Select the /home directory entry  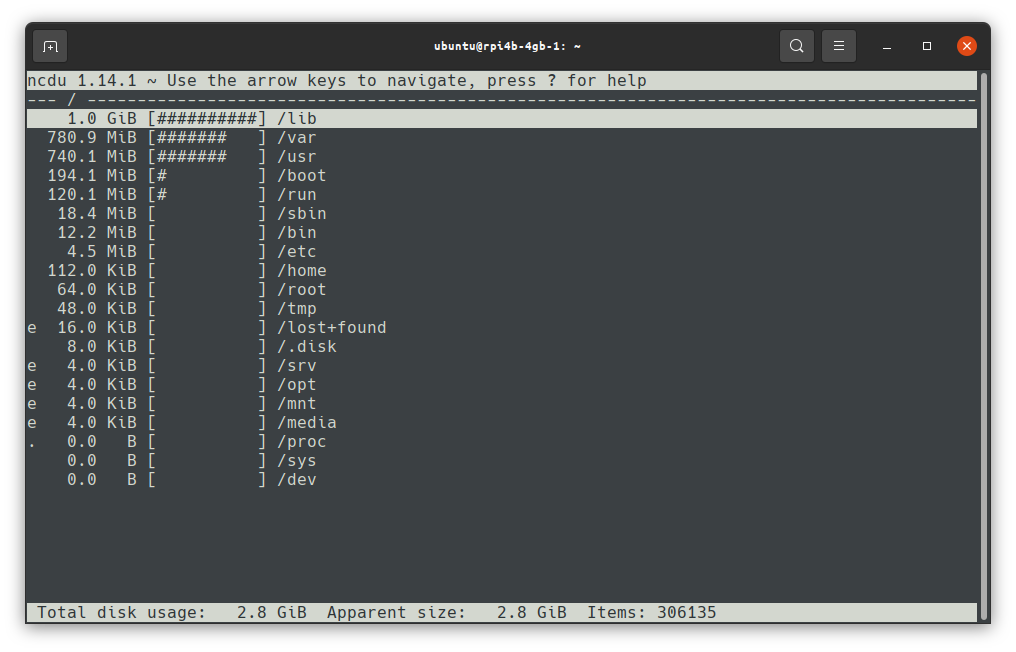tap(301, 271)
